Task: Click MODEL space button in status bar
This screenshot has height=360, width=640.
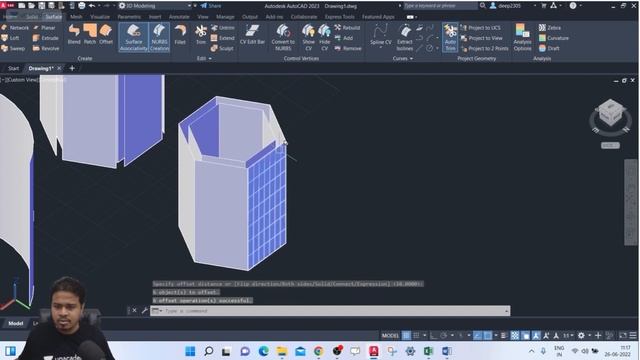Action: 390,336
